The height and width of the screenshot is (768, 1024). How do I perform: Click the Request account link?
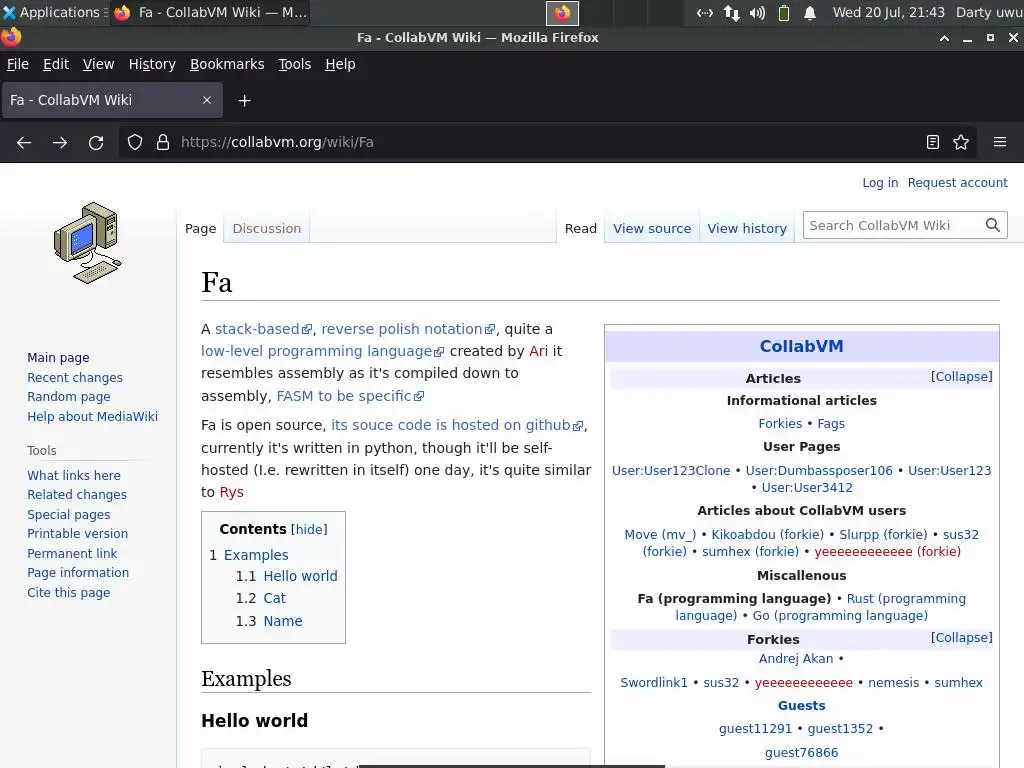957,183
